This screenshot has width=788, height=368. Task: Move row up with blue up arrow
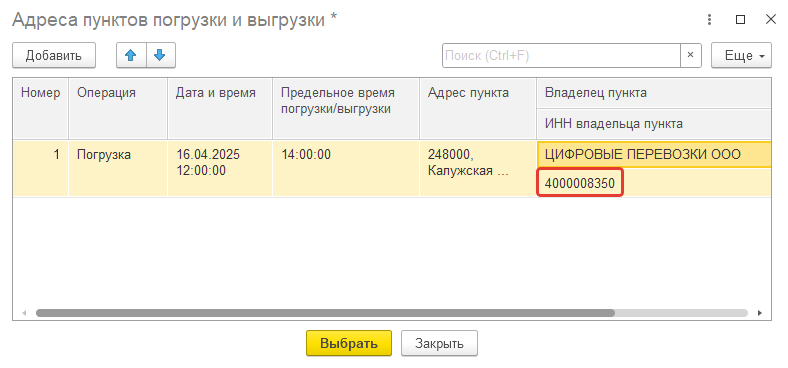(131, 55)
